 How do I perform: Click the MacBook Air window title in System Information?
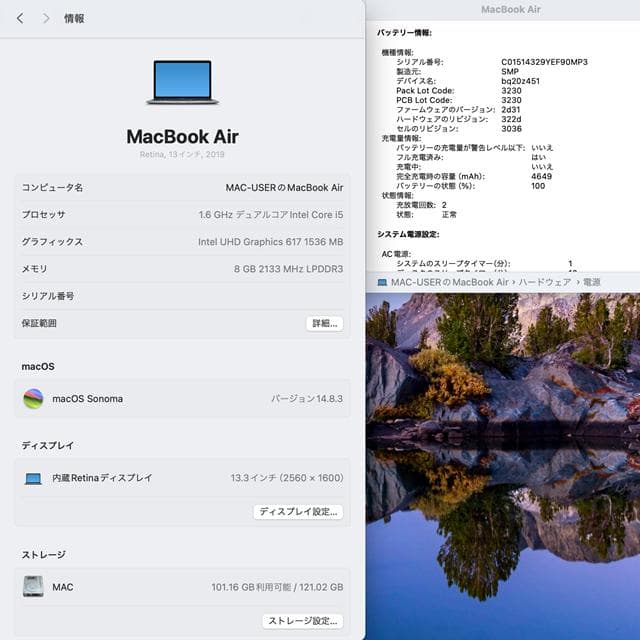tap(511, 9)
